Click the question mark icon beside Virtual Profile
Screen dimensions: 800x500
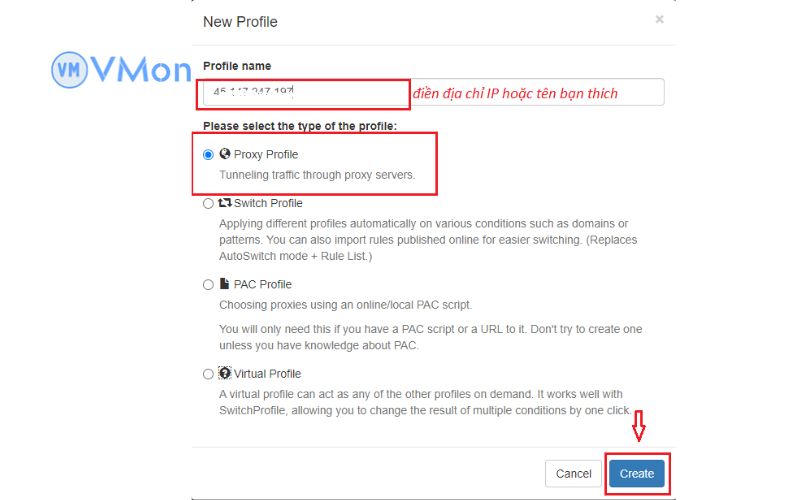pos(225,374)
